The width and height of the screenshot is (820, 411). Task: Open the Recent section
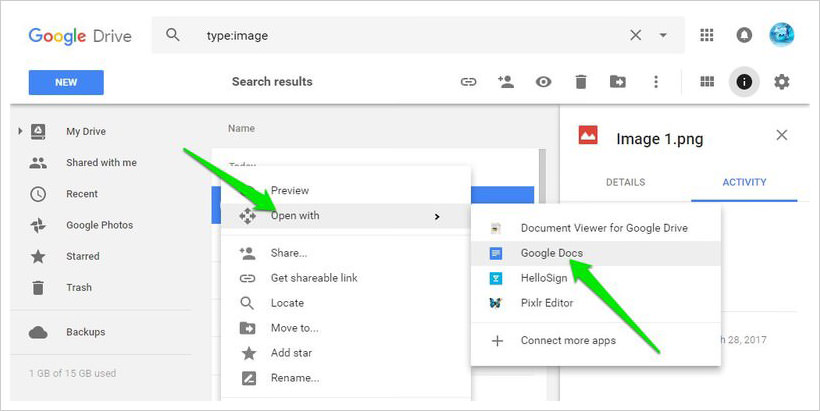click(x=82, y=194)
